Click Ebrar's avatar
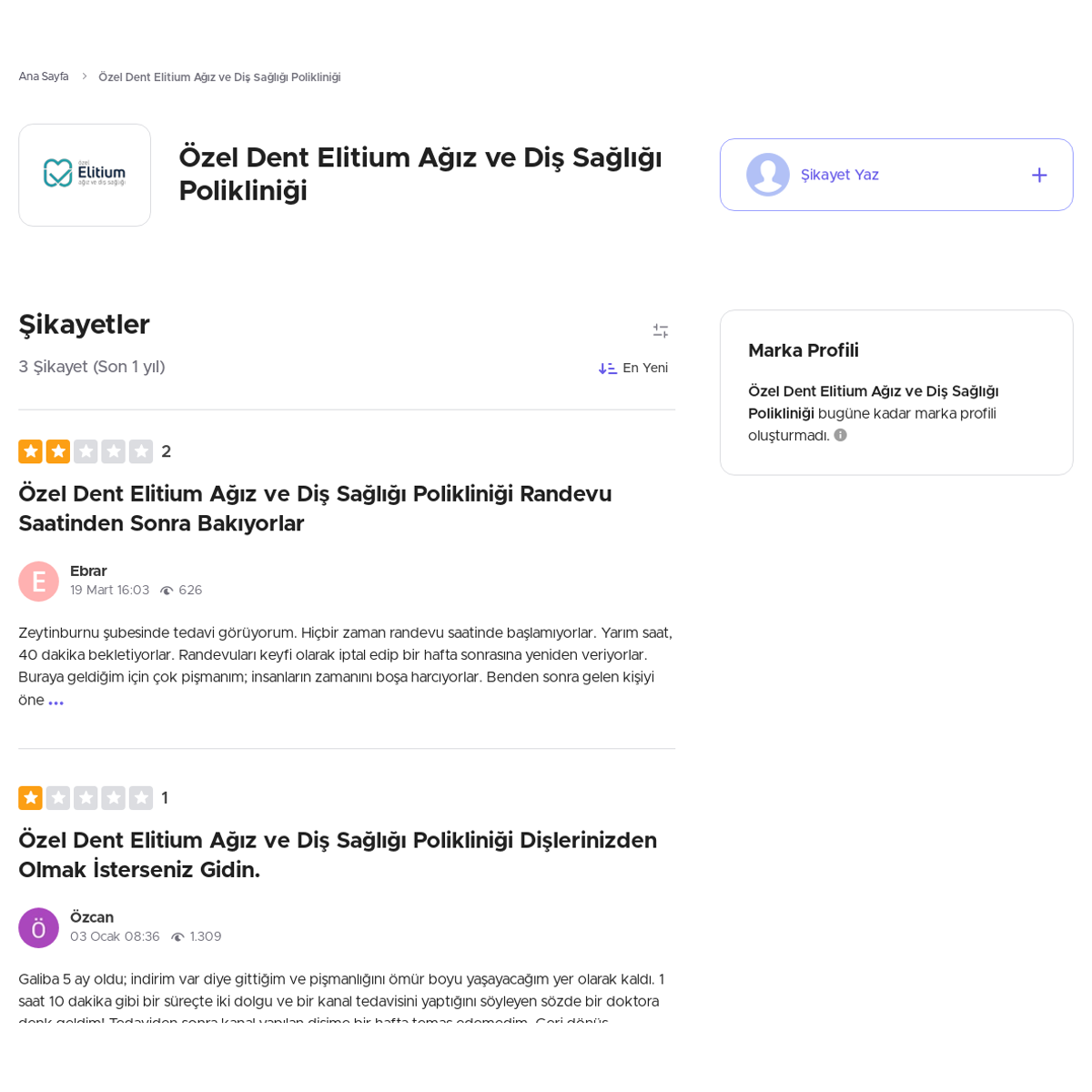Image resolution: width=1092 pixels, height=1092 pixels. (x=38, y=581)
